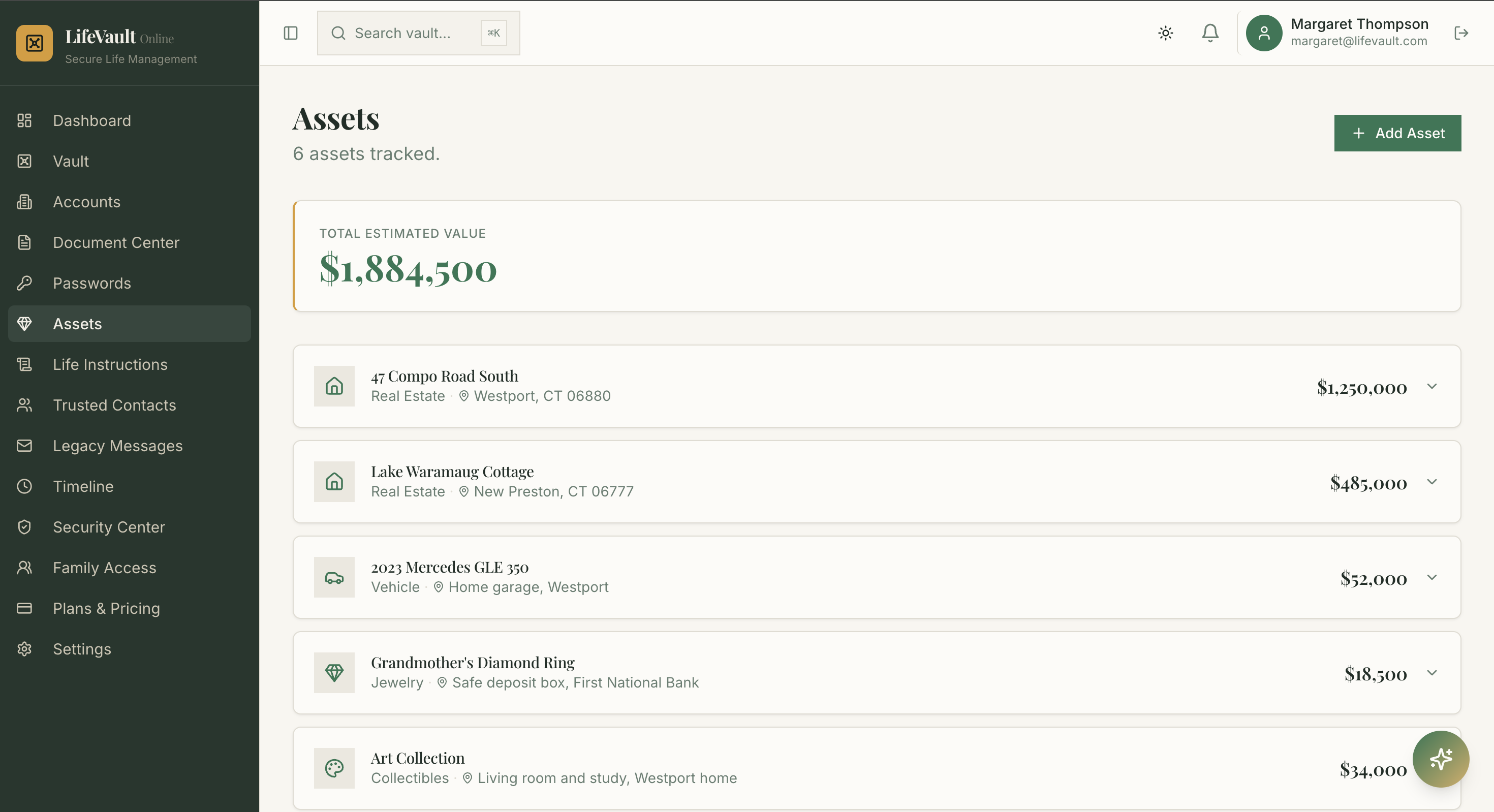Click the notification bell icon
Screen dimensions: 1494x812
tap(1210, 33)
